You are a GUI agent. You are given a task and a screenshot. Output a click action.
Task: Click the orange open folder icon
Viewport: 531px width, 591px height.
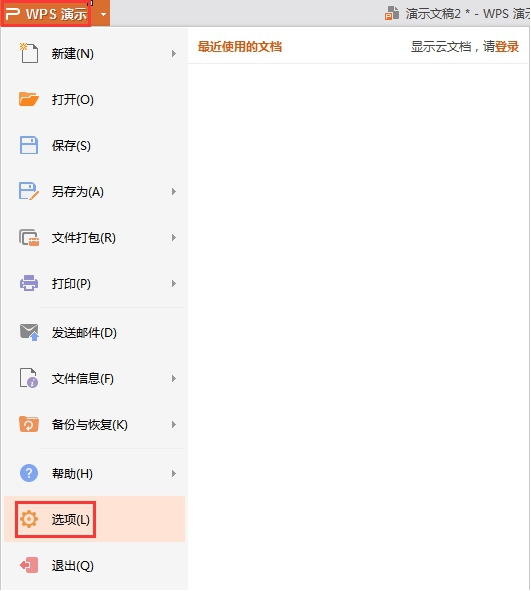[x=29, y=99]
